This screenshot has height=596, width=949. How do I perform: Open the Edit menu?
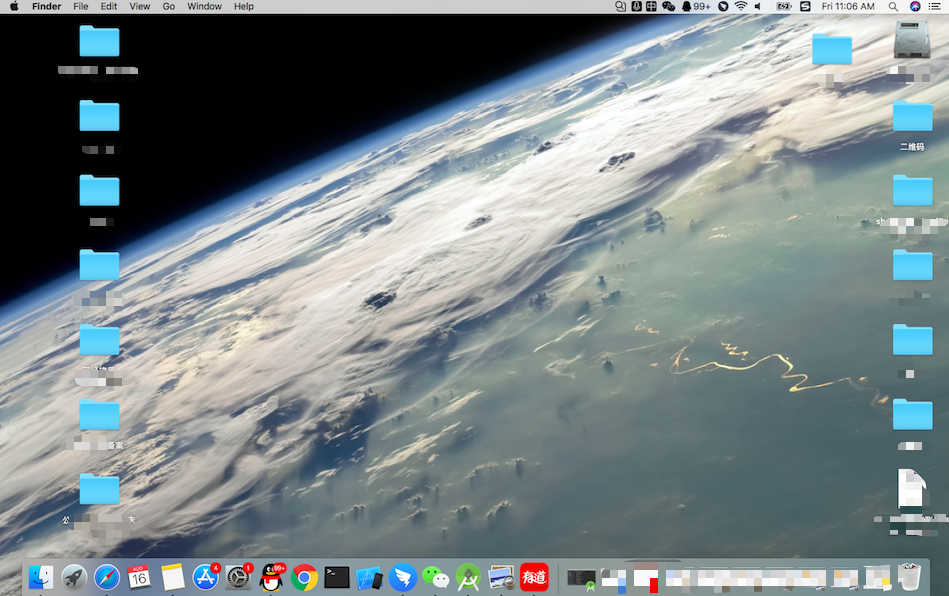pos(109,6)
